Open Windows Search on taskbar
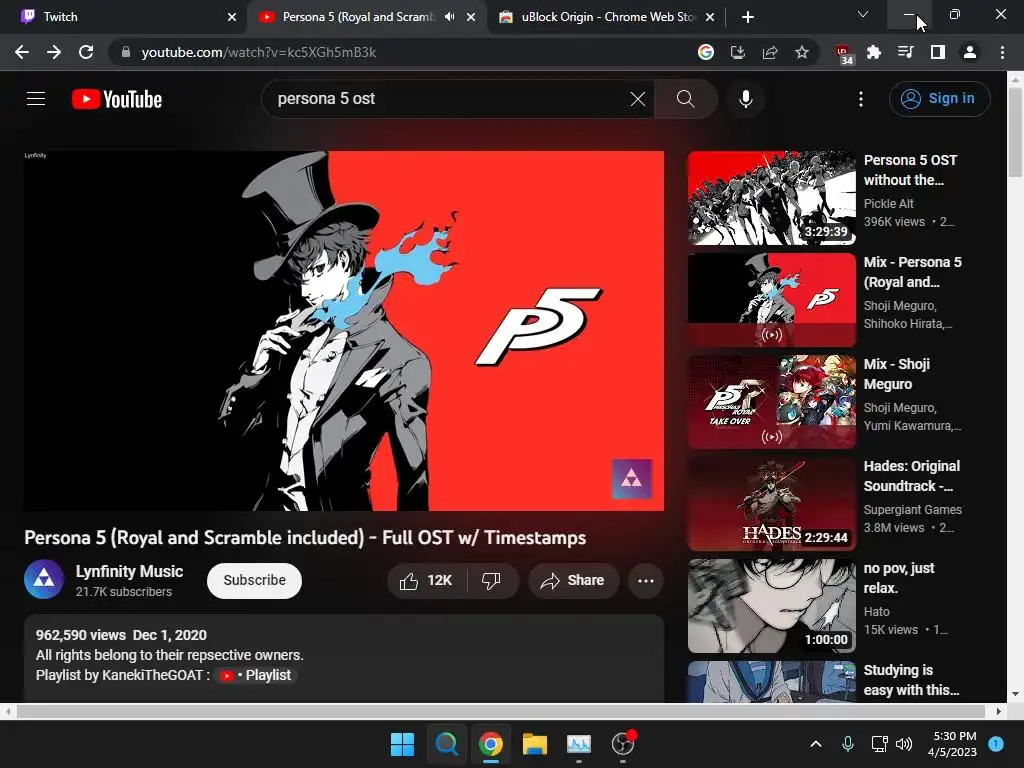 point(447,744)
